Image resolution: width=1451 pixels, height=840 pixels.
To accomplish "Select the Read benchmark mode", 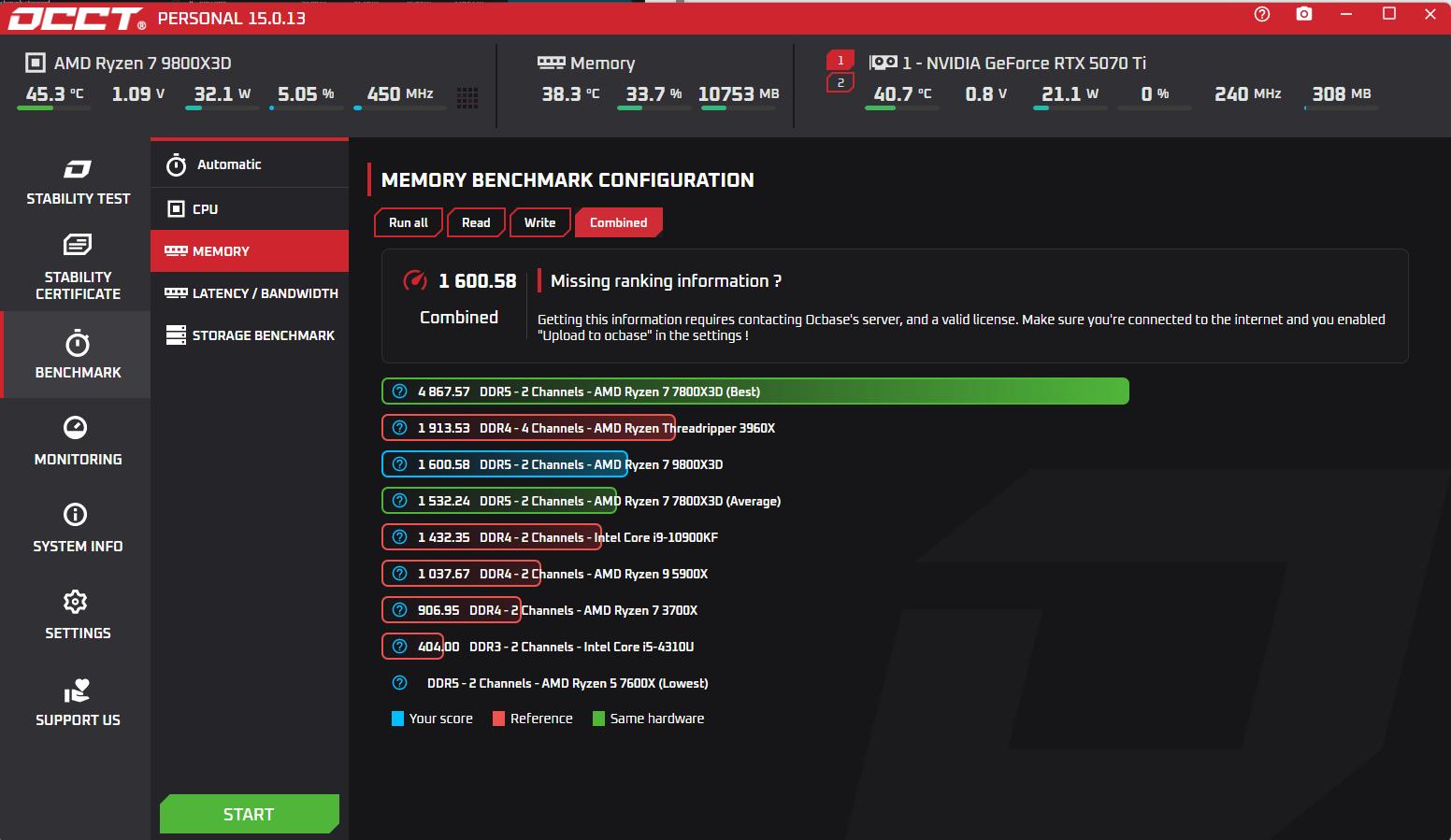I will pyautogui.click(x=476, y=222).
